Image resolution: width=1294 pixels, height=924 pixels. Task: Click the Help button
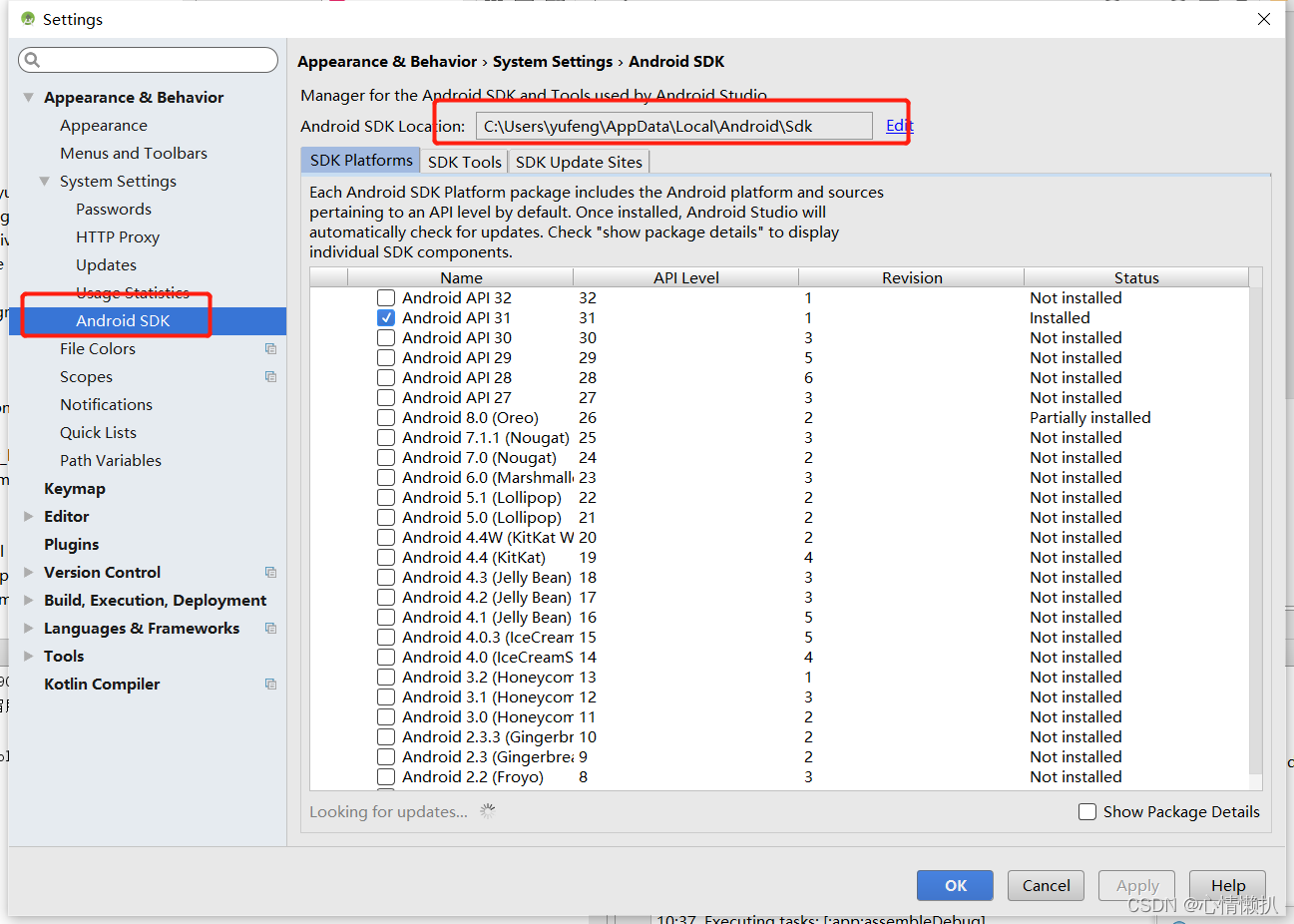pyautogui.click(x=1228, y=885)
